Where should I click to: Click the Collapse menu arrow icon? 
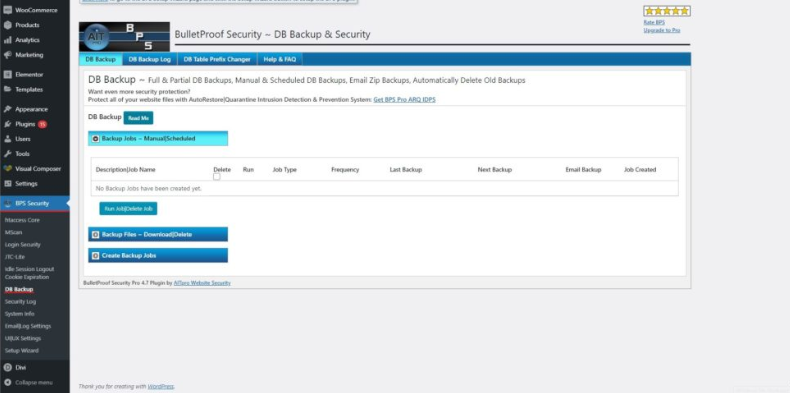tap(8, 382)
